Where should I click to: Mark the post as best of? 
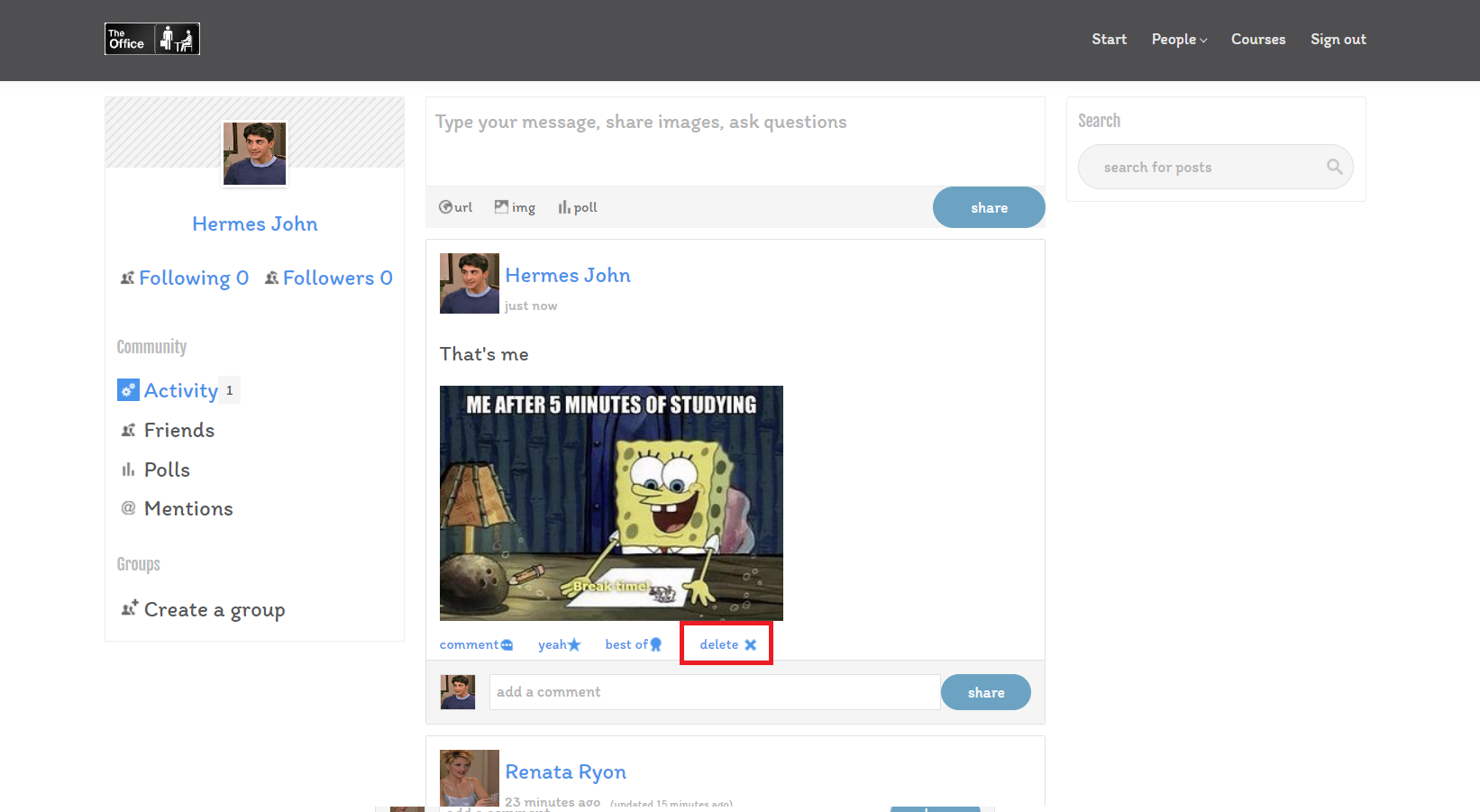(634, 644)
